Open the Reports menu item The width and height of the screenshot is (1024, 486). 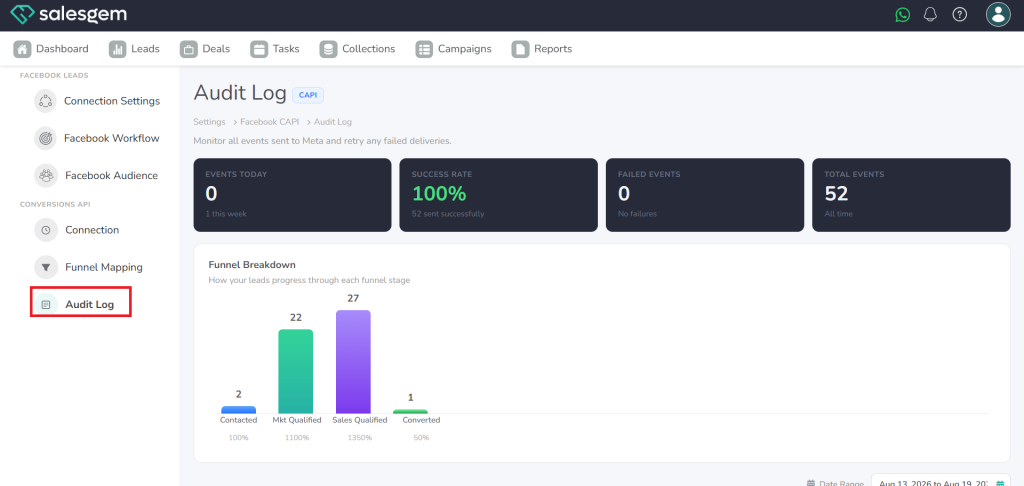542,49
